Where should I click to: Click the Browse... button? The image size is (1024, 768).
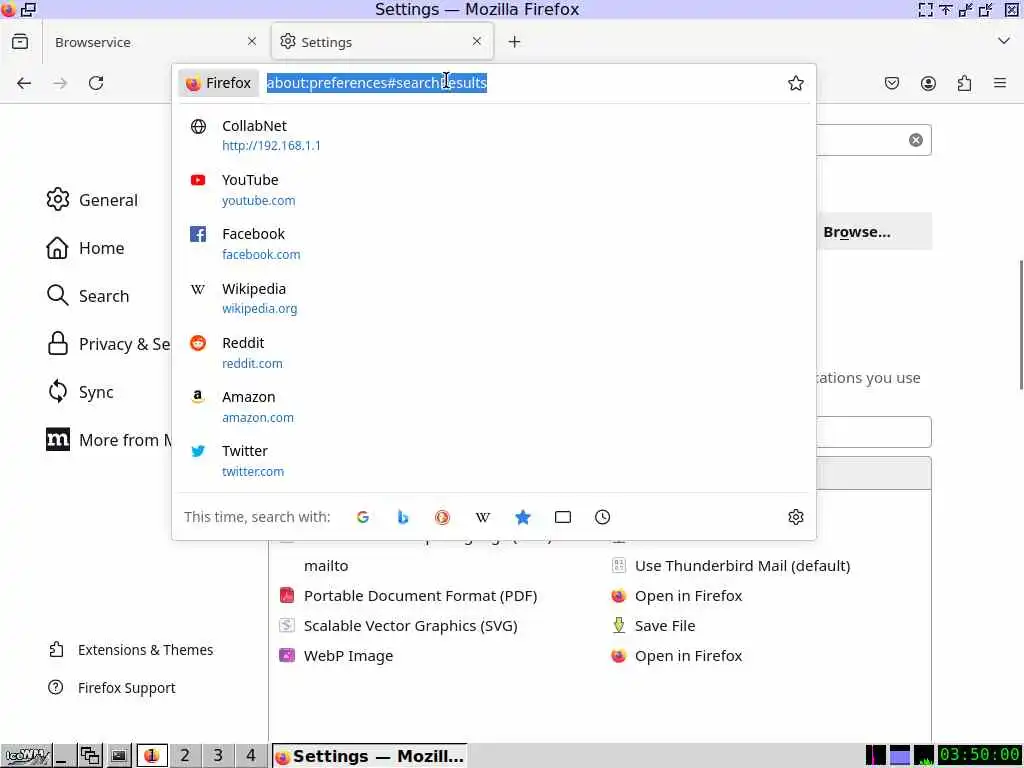(x=874, y=232)
